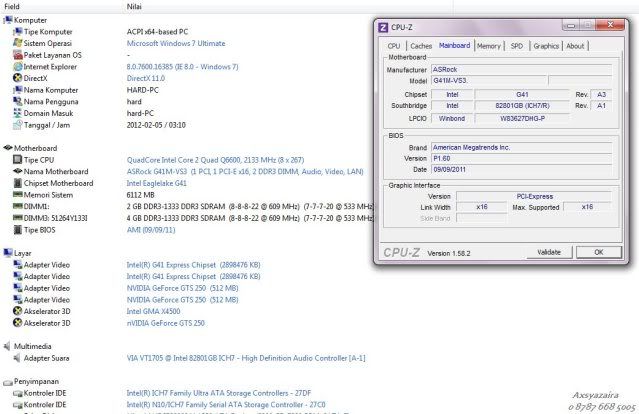Click the Tipe CPU icon
The image size is (639, 414).
click(x=18, y=160)
